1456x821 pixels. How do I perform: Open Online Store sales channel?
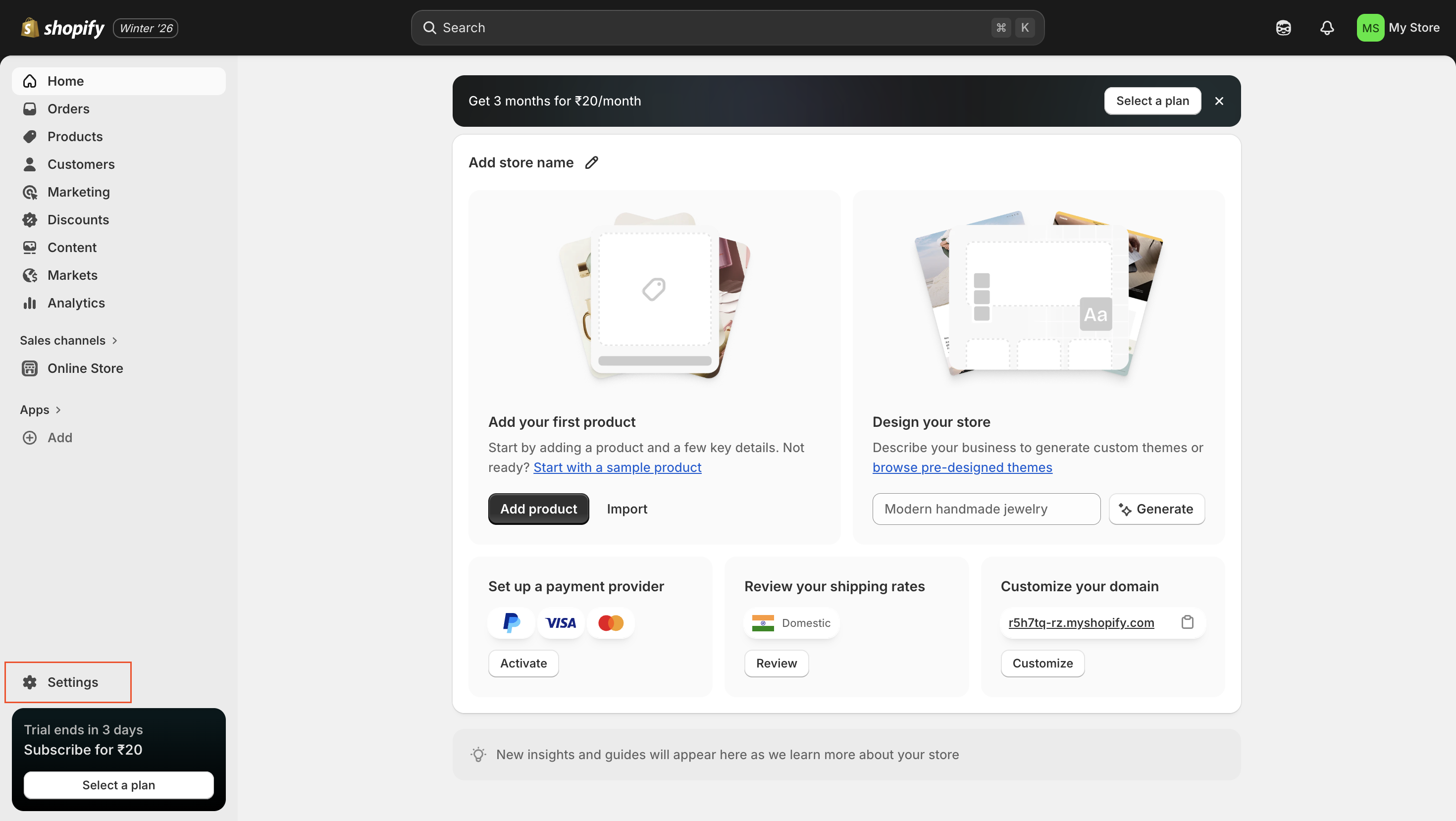pyautogui.click(x=119, y=368)
